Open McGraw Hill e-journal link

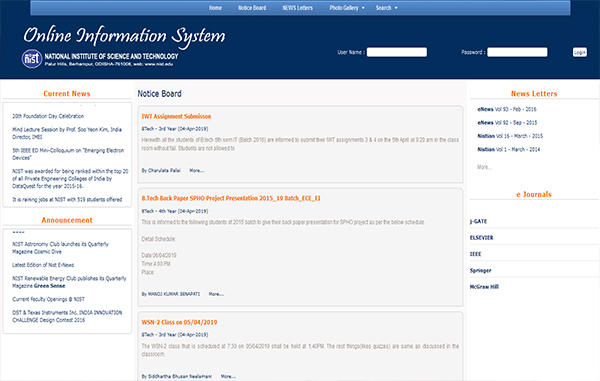[x=484, y=287]
